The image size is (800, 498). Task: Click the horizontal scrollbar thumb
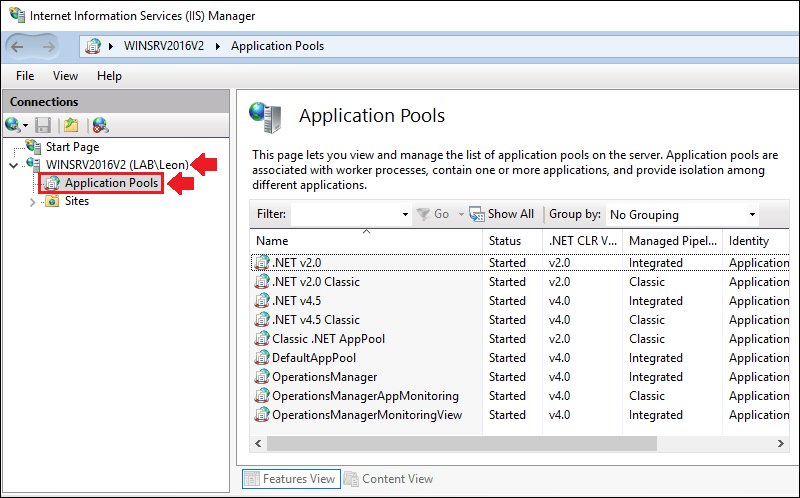(462, 443)
